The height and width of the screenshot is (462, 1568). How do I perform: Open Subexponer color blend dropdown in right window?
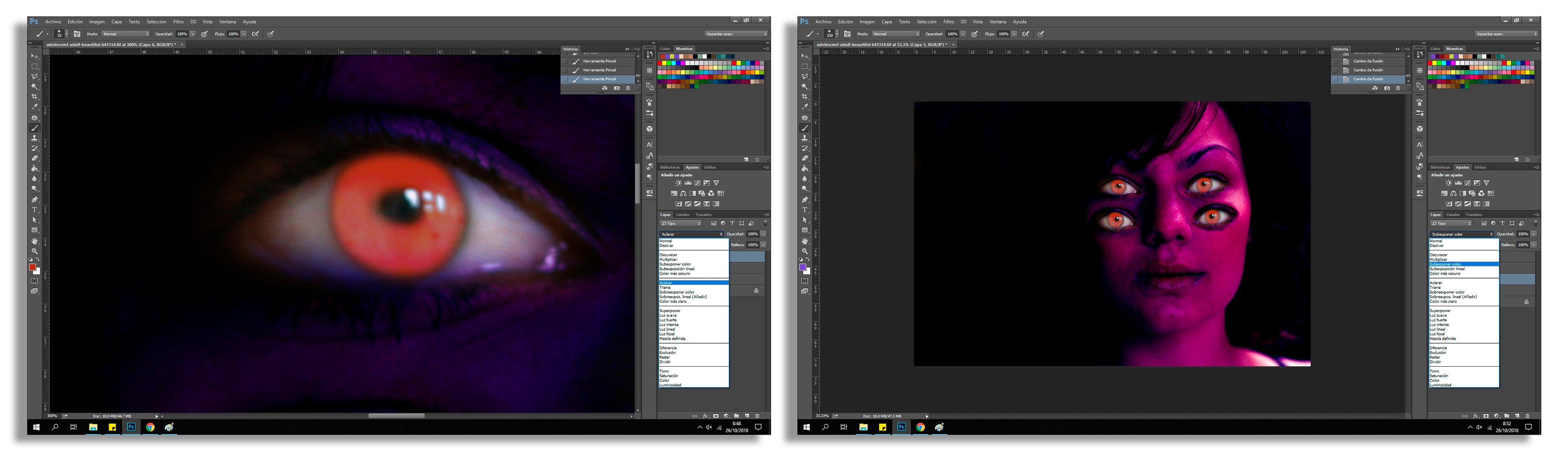click(x=1462, y=234)
